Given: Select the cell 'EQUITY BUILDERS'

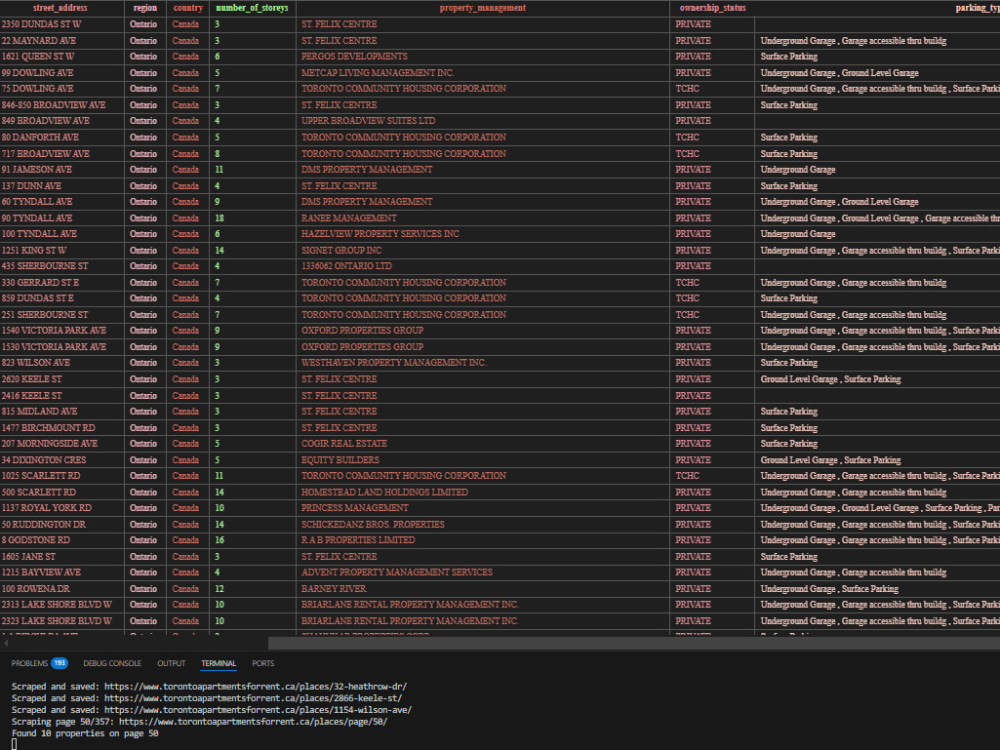Looking at the screenshot, I should [x=483, y=460].
